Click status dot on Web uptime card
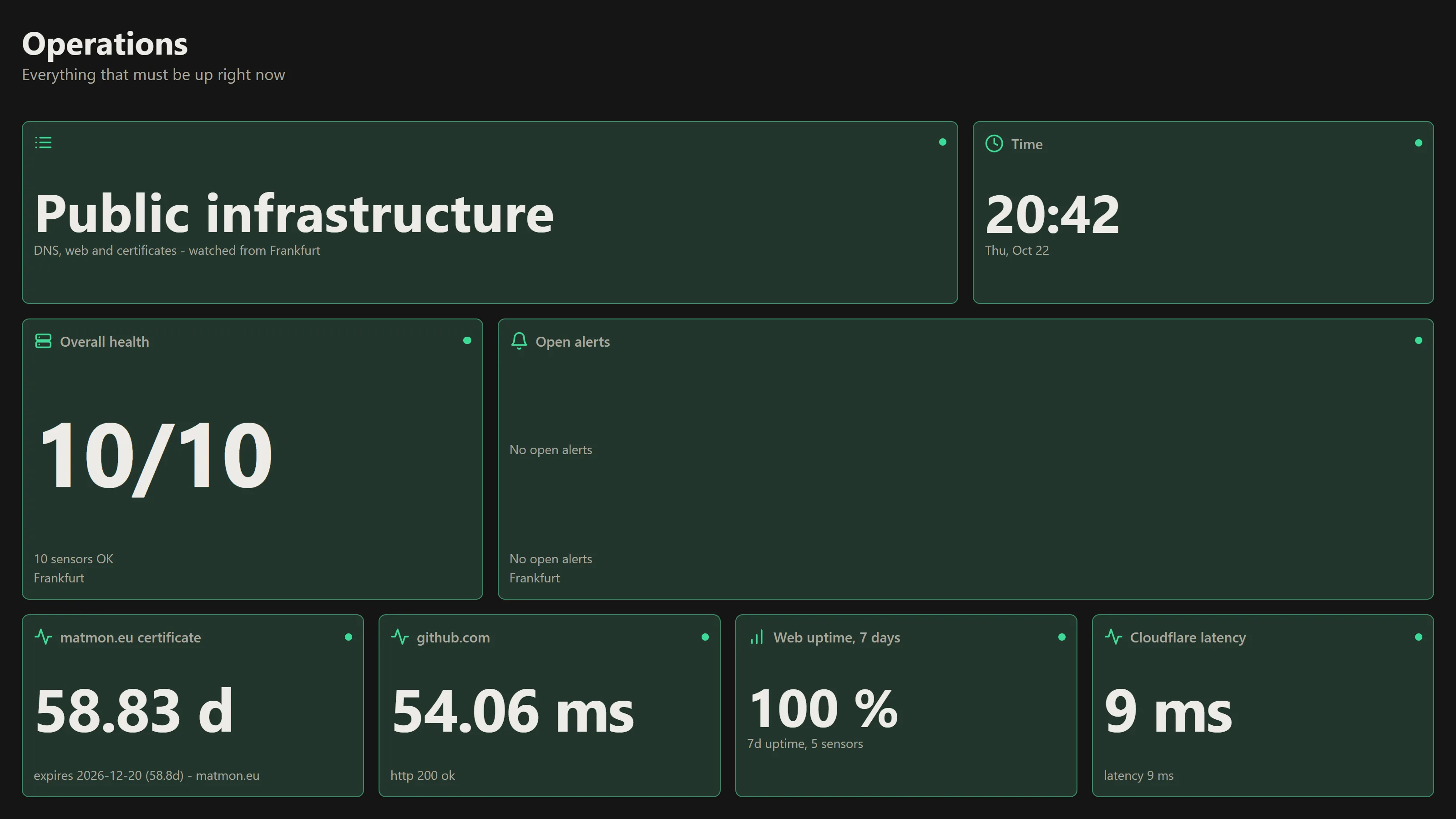1456x819 pixels. (x=1062, y=637)
